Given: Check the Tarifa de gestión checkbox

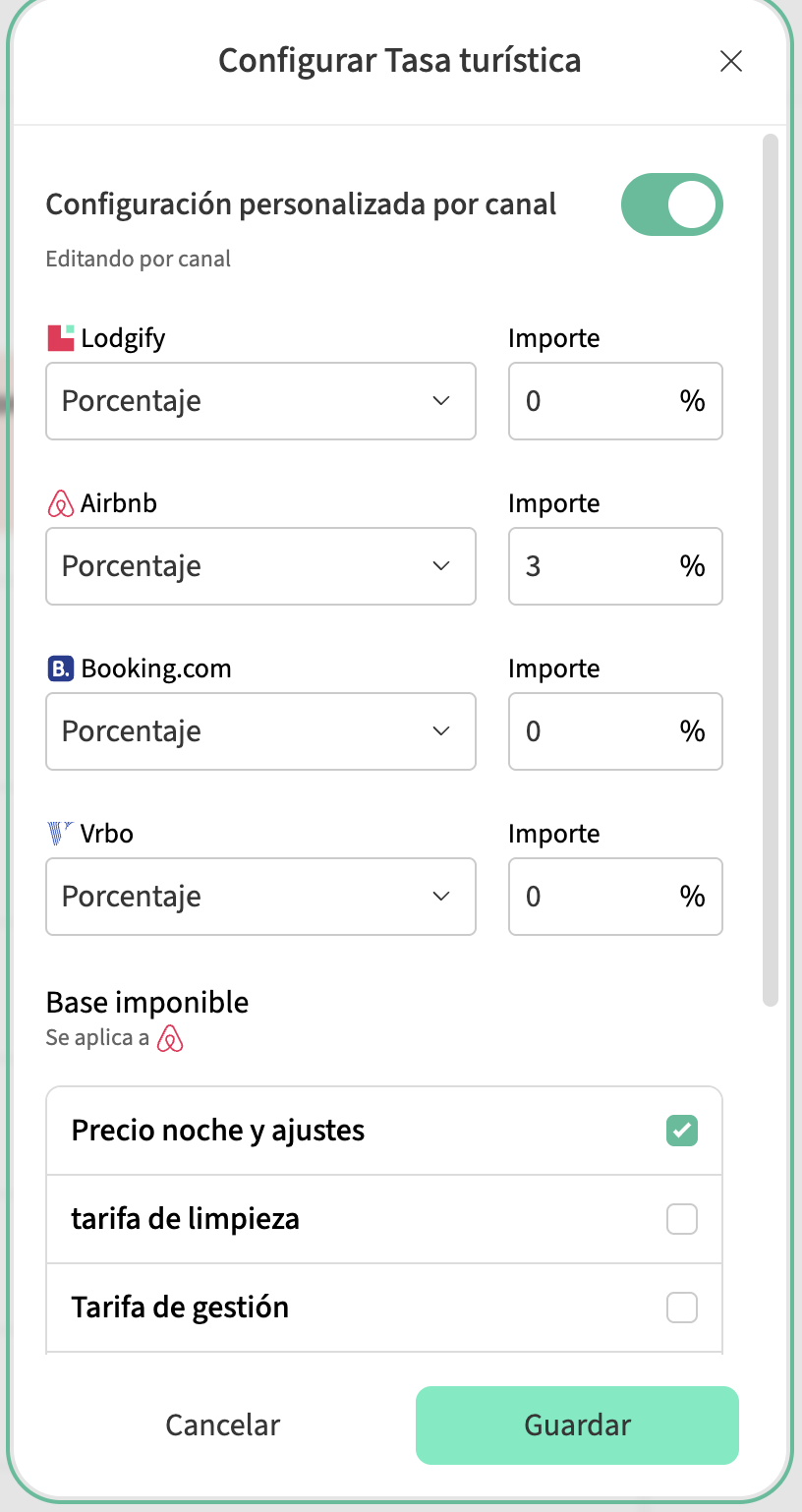Looking at the screenshot, I should click(x=682, y=1308).
